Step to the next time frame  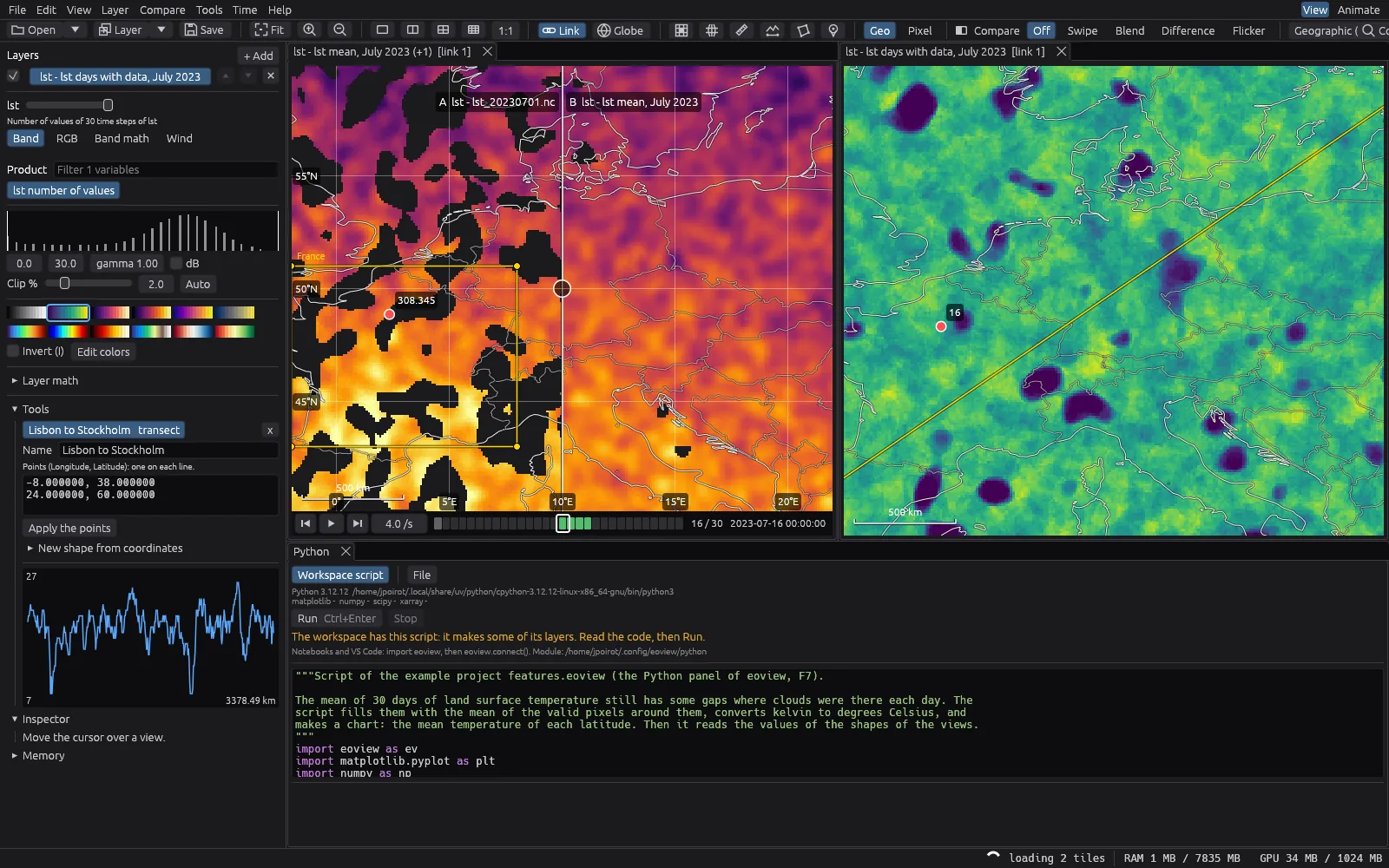coord(357,523)
